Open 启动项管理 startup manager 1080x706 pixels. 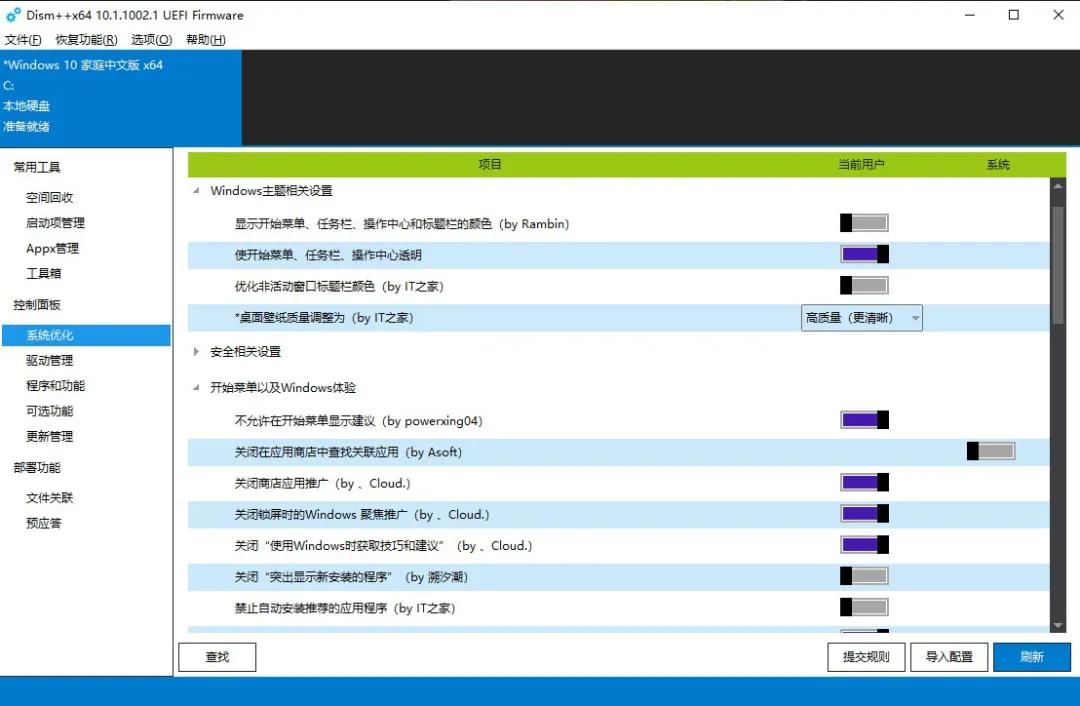pos(56,222)
